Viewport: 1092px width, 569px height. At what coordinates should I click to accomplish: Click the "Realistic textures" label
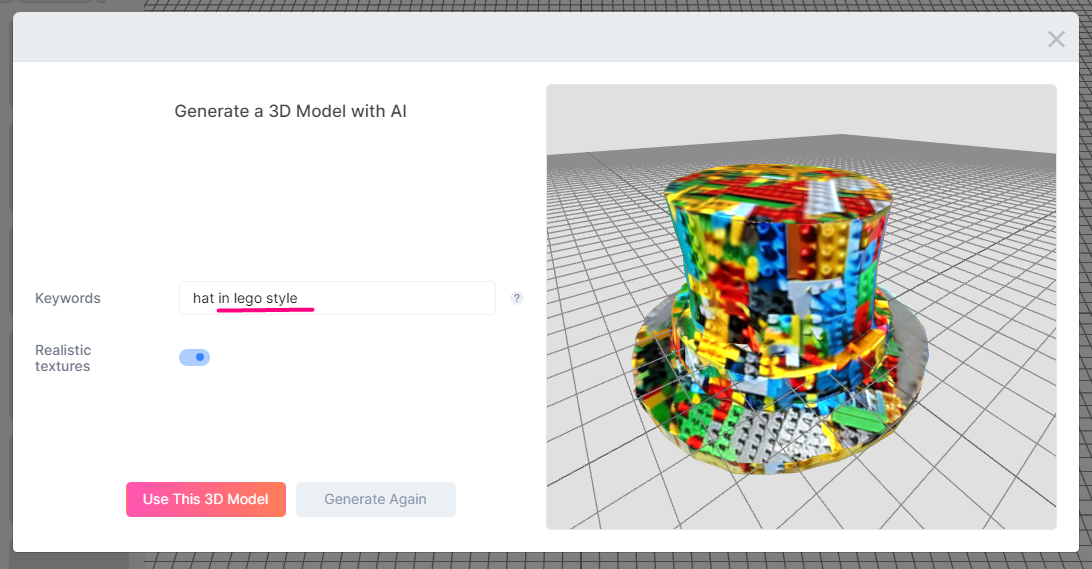63,358
